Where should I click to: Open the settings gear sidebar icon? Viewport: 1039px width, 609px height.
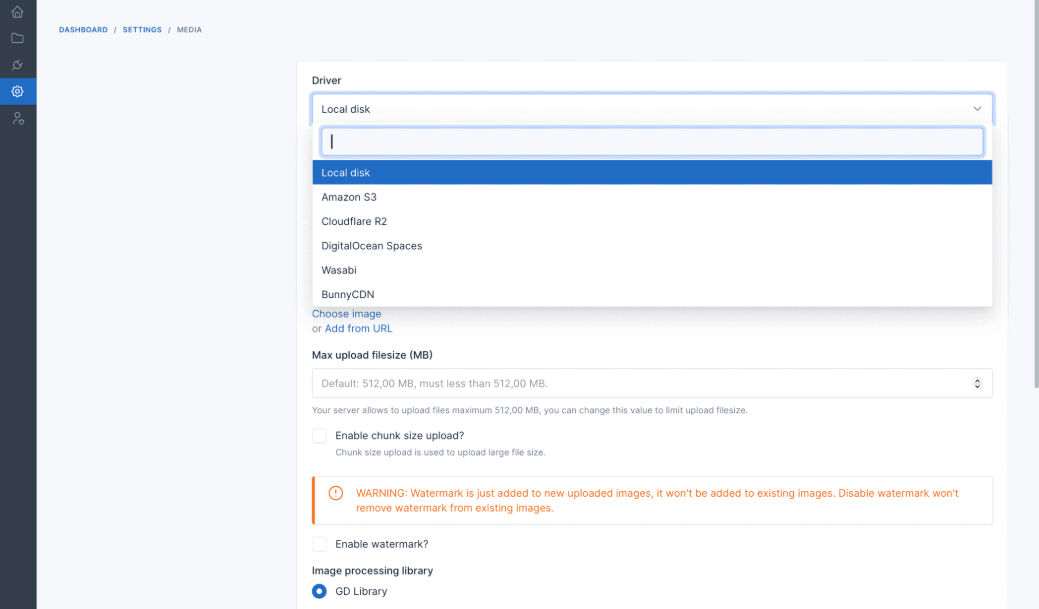pos(18,91)
